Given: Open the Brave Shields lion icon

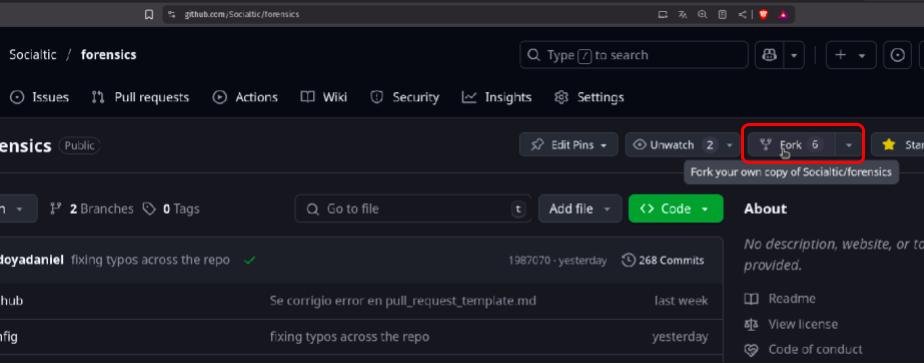Looking at the screenshot, I should coord(764,15).
